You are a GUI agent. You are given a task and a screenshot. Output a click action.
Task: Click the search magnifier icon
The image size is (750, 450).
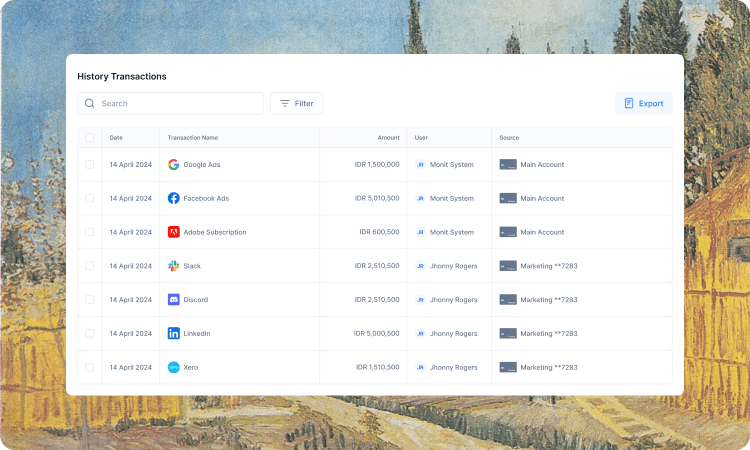89,103
